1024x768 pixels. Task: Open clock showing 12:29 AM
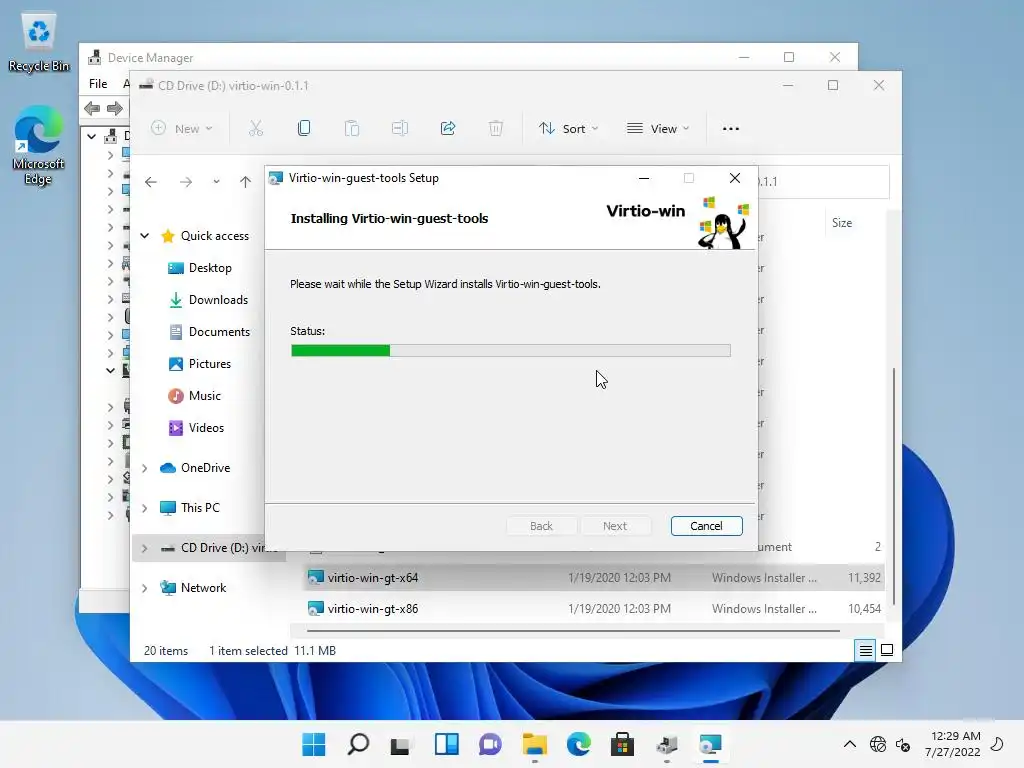click(953, 744)
